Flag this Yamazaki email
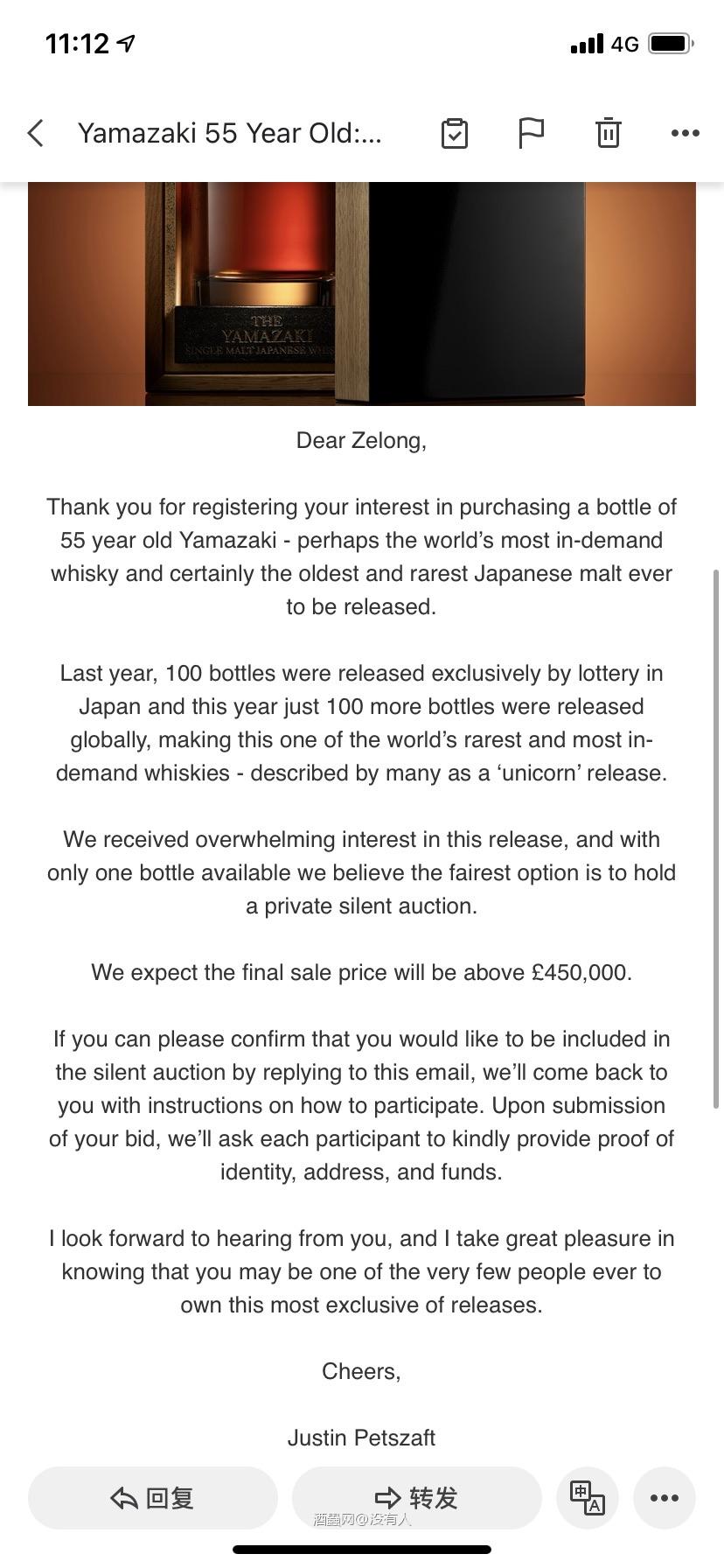The height and width of the screenshot is (1568, 724). (x=531, y=133)
